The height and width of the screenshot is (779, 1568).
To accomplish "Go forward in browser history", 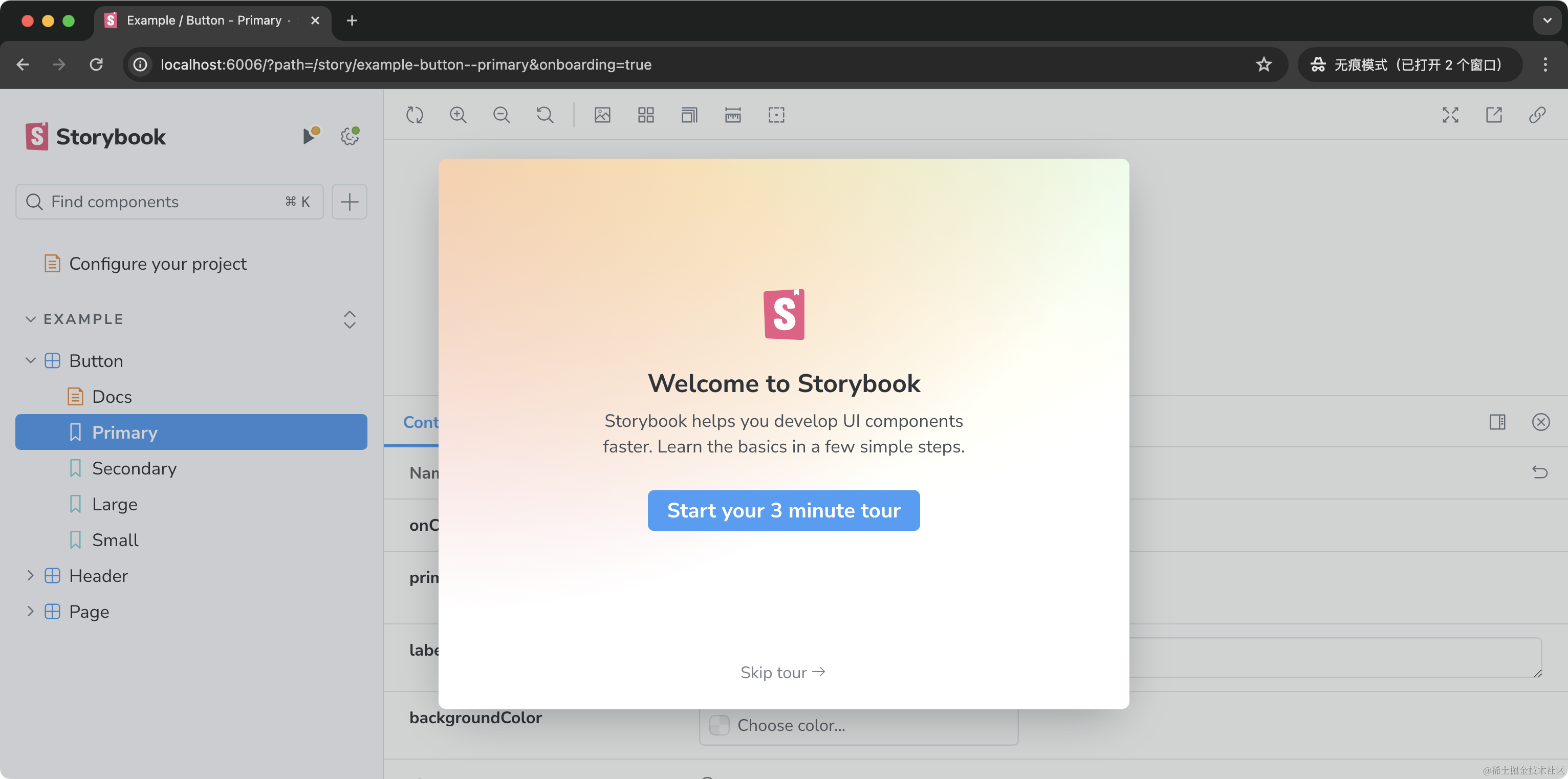I will coord(59,64).
